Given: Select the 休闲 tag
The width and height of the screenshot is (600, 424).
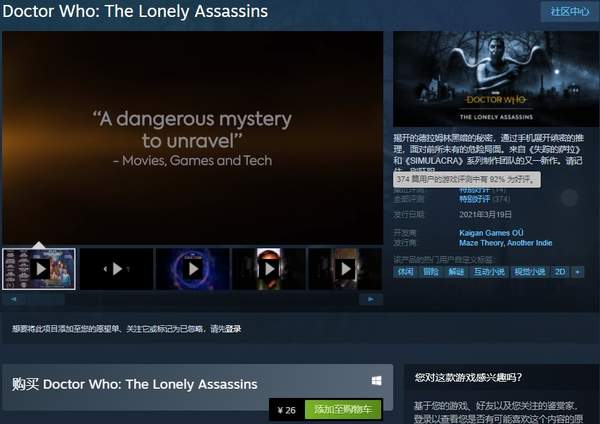Looking at the screenshot, I should [405, 272].
